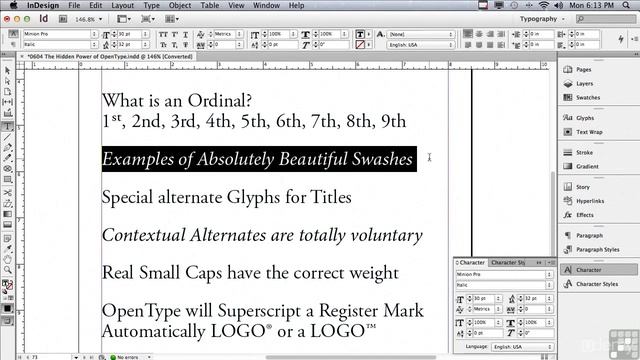Viewport: 640px width, 360px height.
Task: Open the Type menu
Action: (x=151, y=5)
